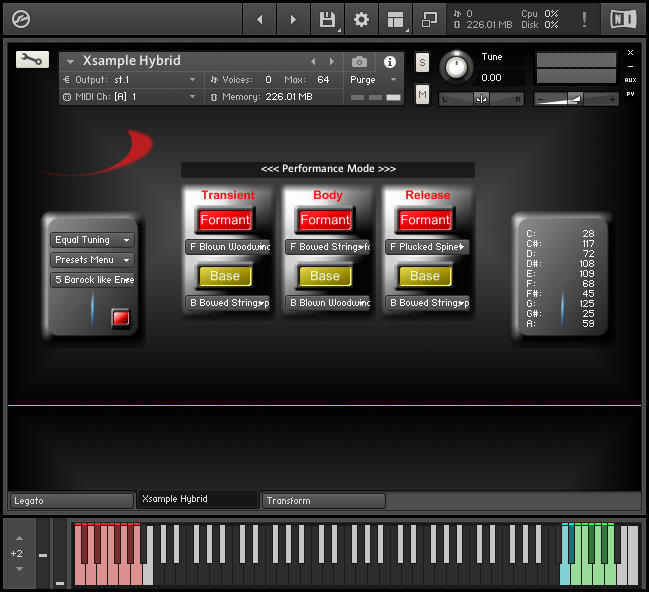Click the exclamation panic icon

coord(584,19)
